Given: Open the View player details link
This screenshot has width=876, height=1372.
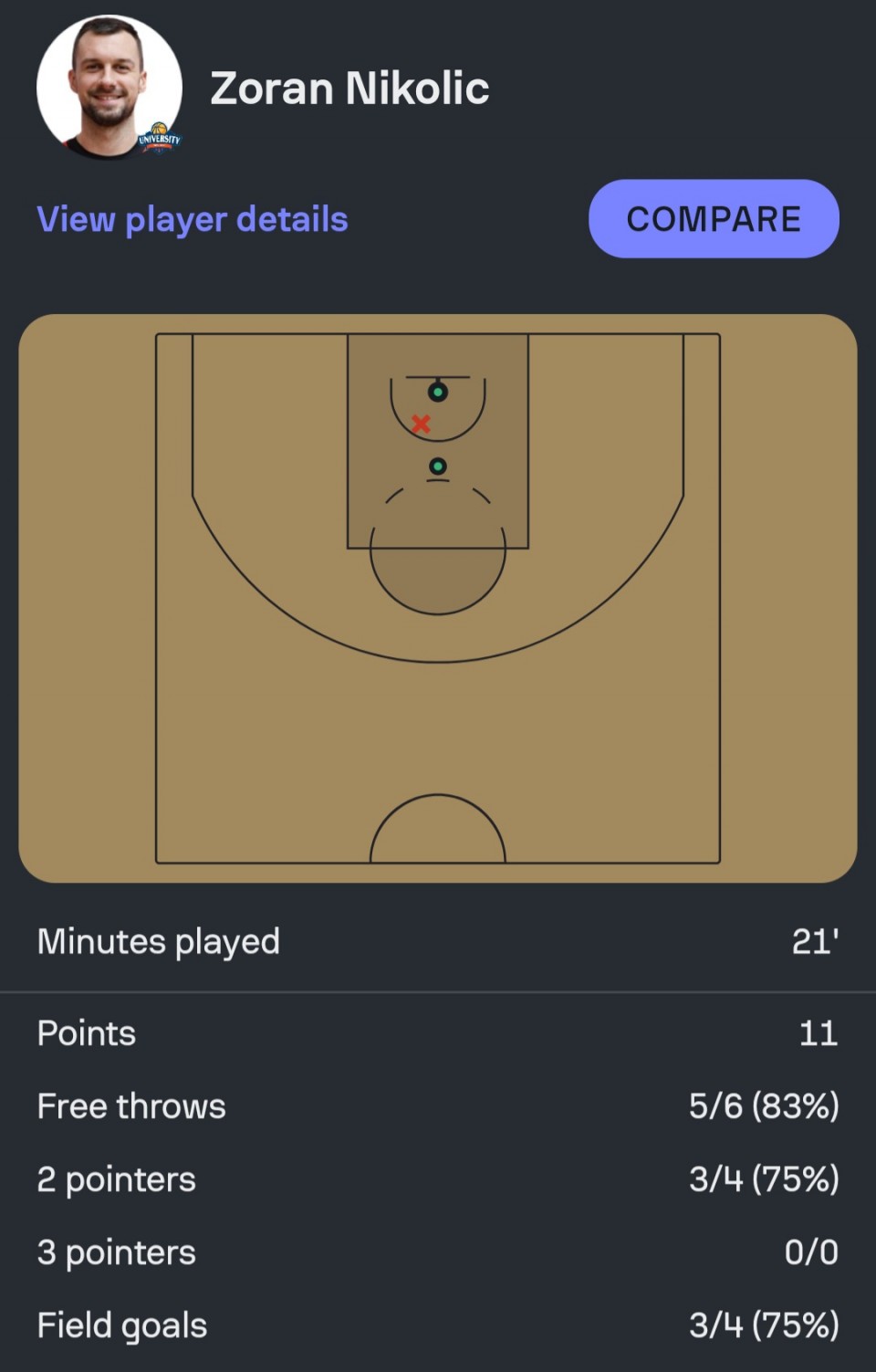Looking at the screenshot, I should 193,219.
